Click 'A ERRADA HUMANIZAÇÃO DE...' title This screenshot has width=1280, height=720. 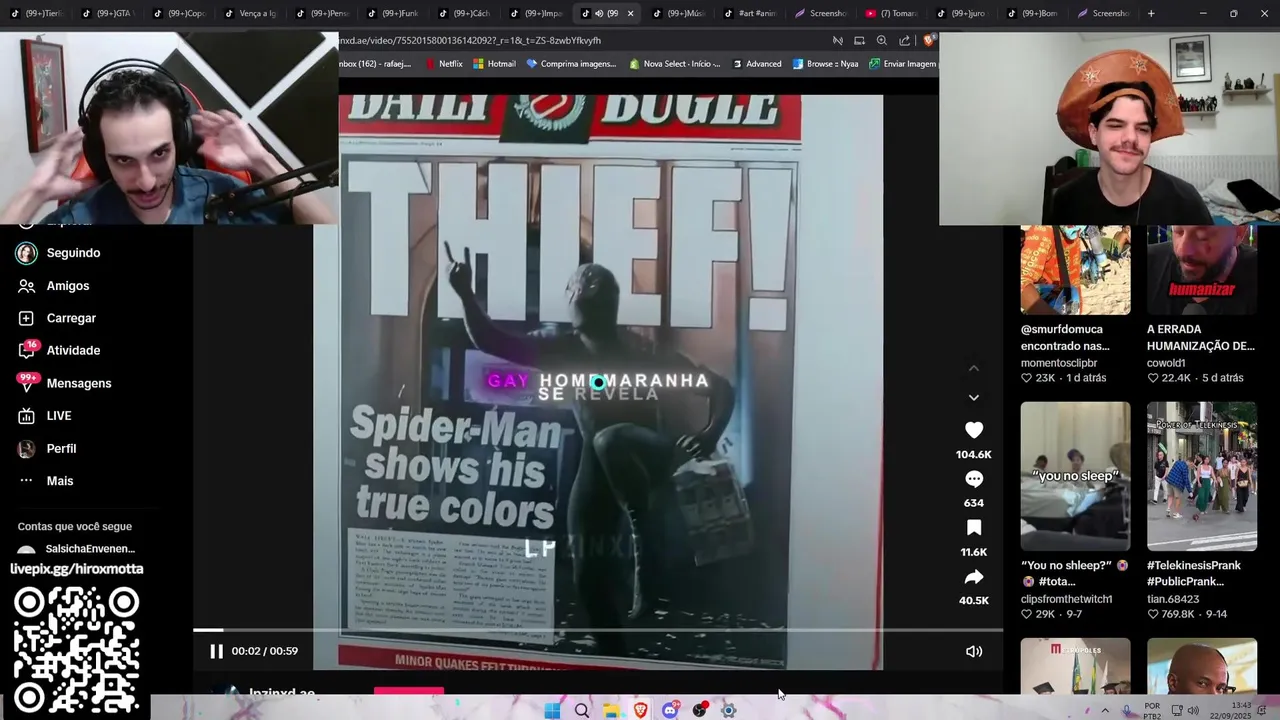1201,338
